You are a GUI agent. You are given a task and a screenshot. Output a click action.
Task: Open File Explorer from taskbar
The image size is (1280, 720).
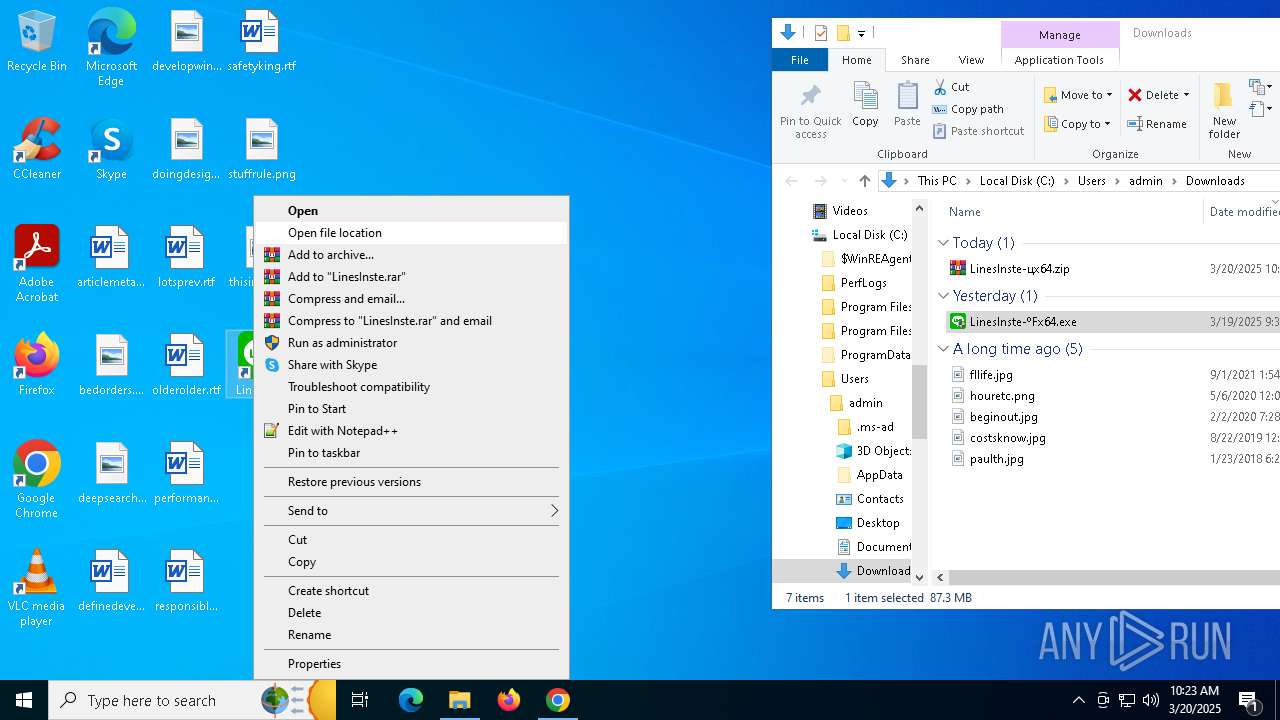pos(459,700)
